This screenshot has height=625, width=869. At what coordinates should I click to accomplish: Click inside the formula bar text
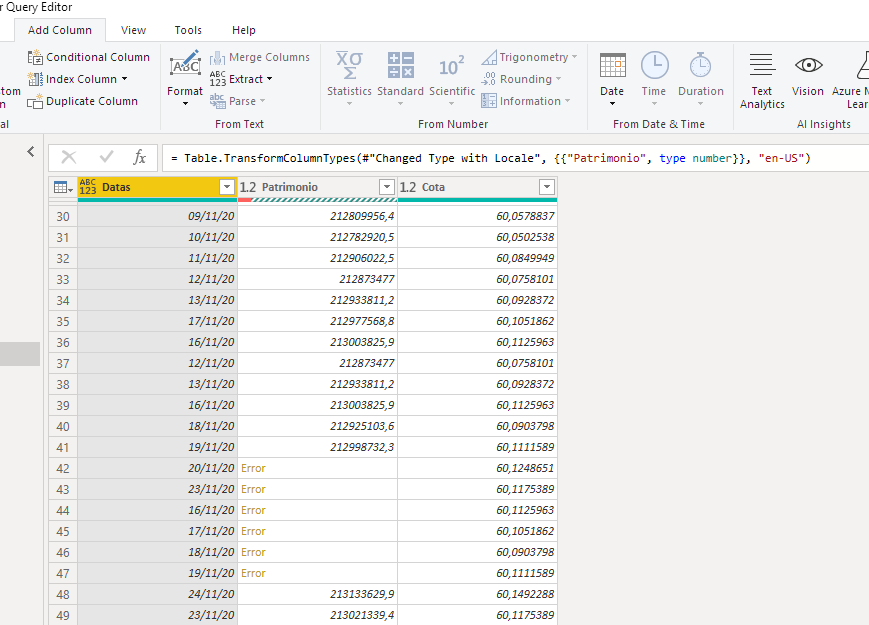(x=491, y=158)
